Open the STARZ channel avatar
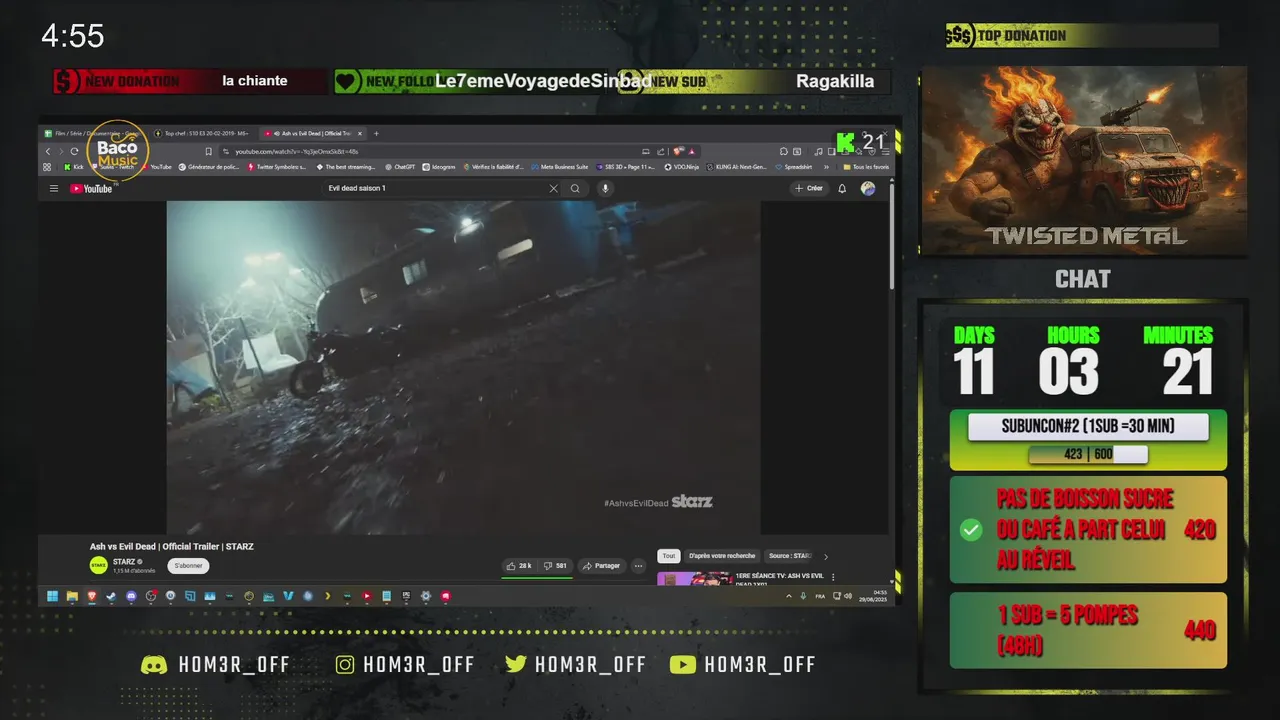 point(98,566)
